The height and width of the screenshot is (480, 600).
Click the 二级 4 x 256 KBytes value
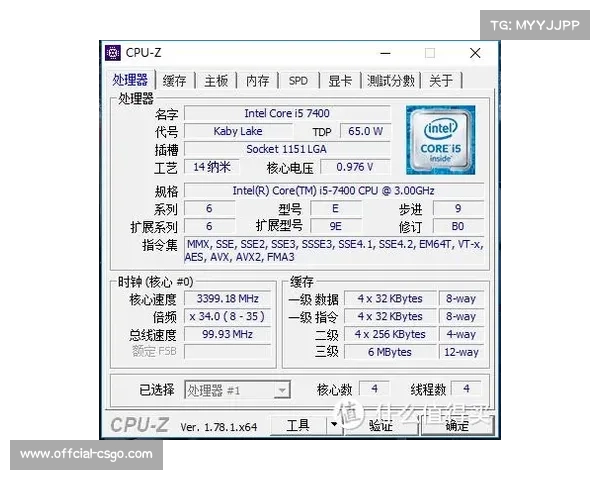(390, 334)
